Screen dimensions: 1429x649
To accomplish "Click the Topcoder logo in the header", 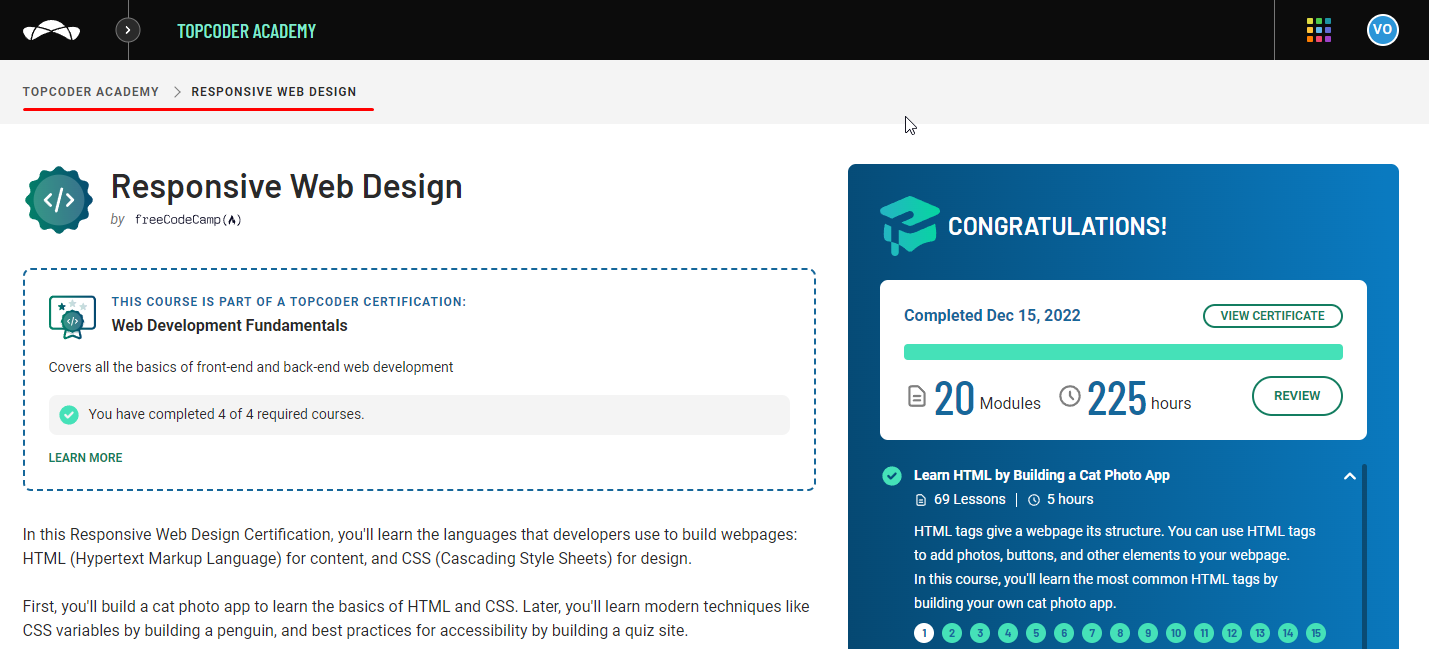I will click(52, 30).
